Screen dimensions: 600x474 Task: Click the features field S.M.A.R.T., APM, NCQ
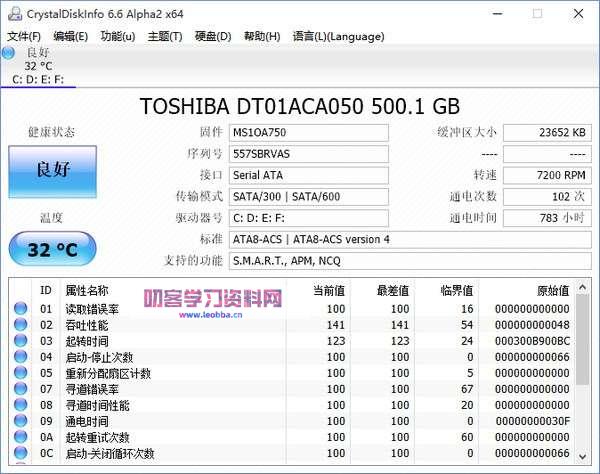tap(410, 261)
